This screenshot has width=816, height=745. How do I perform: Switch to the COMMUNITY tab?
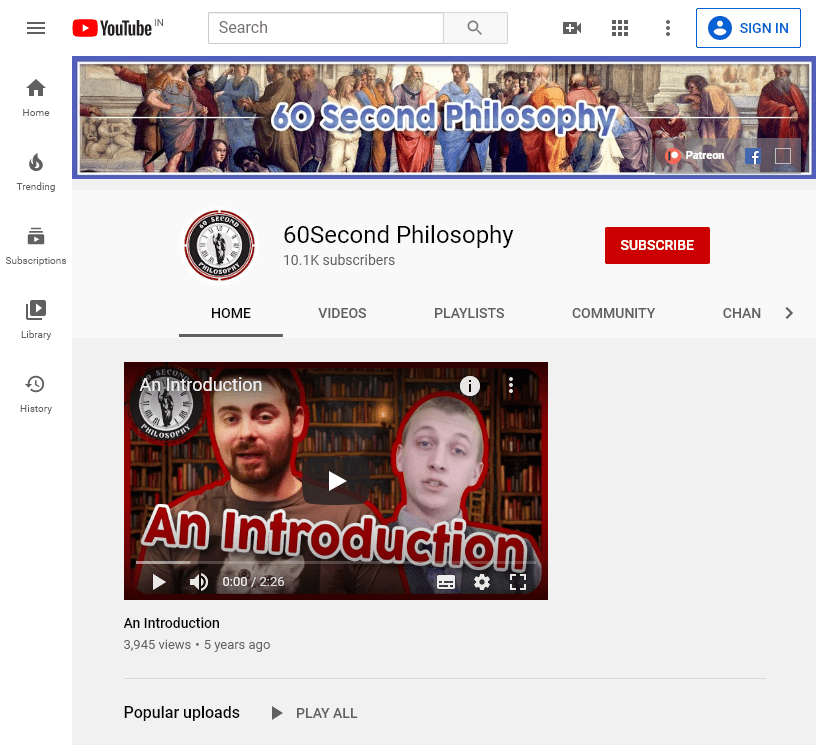pyautogui.click(x=613, y=313)
